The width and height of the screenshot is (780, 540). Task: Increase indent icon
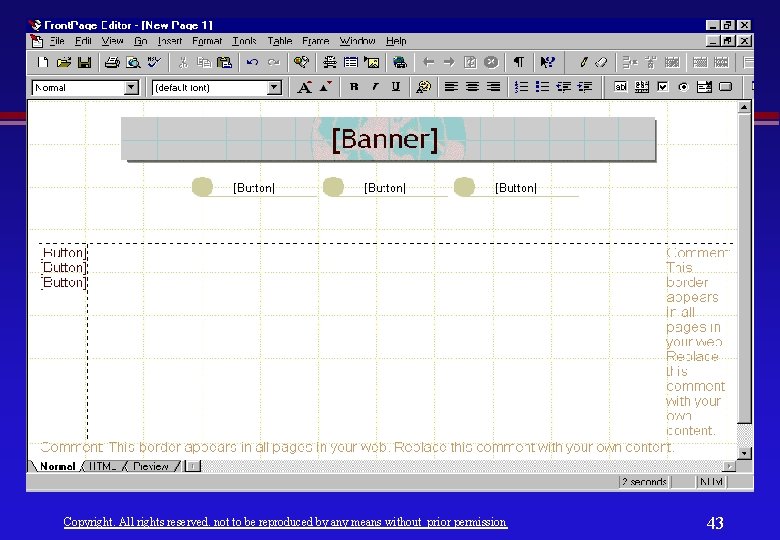[585, 87]
